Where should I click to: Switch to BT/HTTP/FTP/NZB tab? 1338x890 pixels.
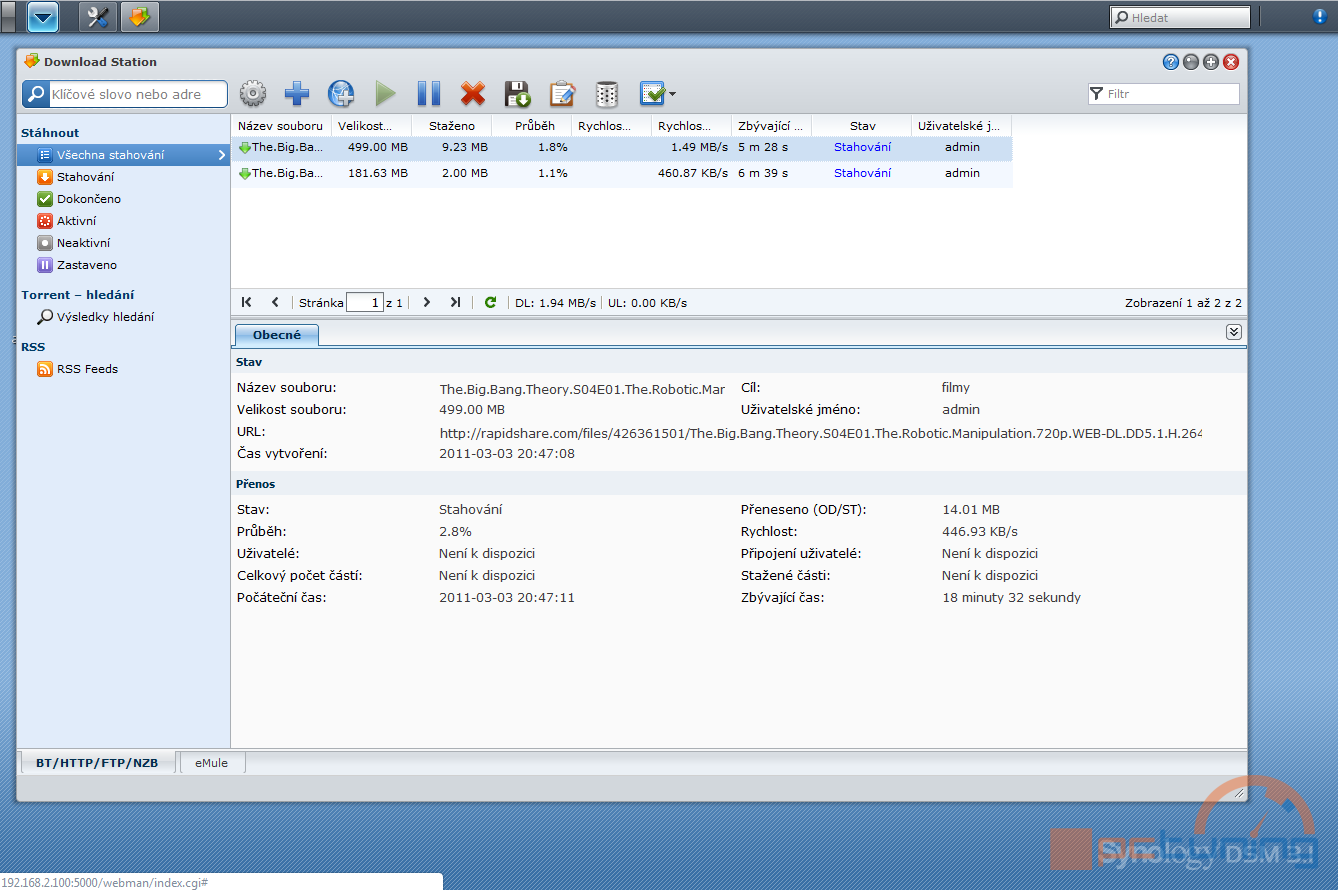[x=97, y=763]
